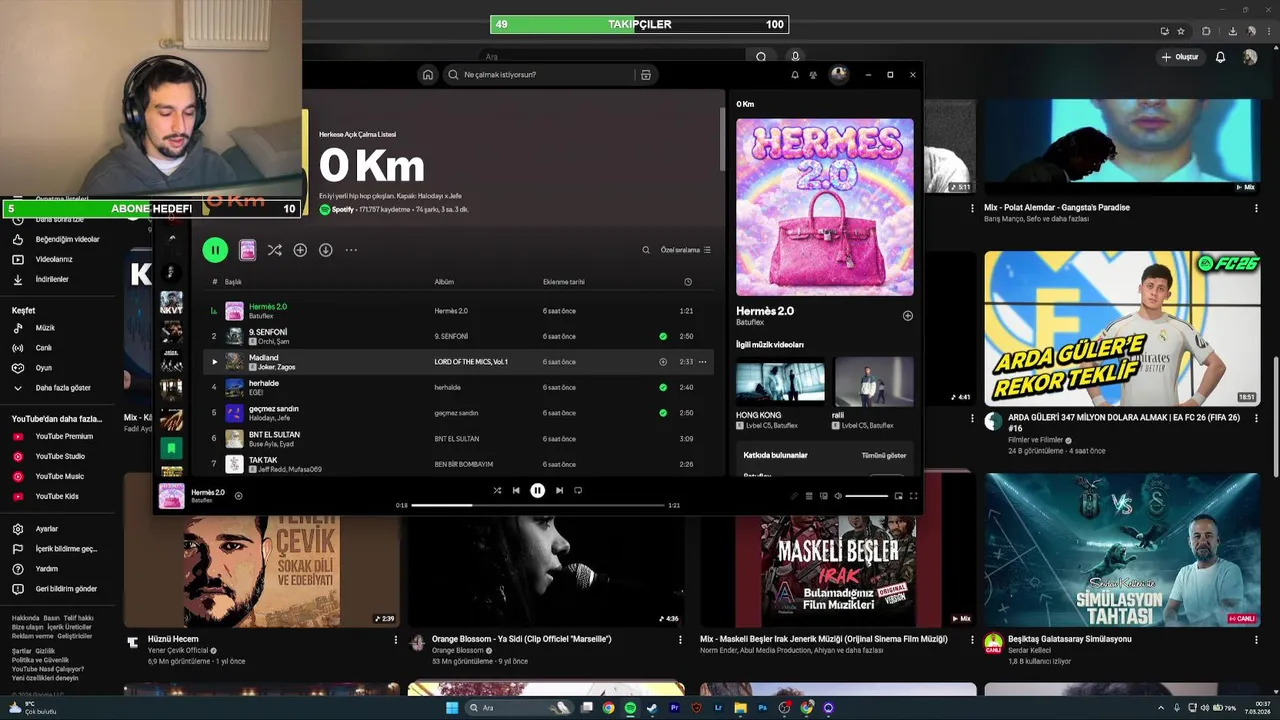
Task: Enter Spotify full screen mode
Action: coord(913,496)
